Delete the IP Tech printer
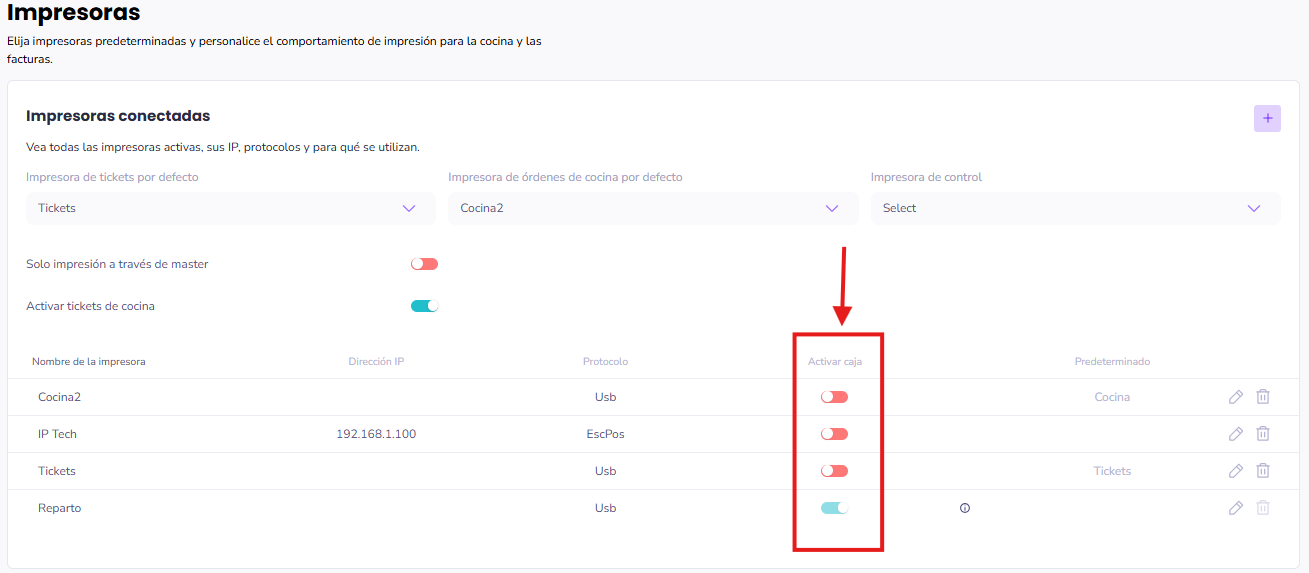 pyautogui.click(x=1263, y=434)
